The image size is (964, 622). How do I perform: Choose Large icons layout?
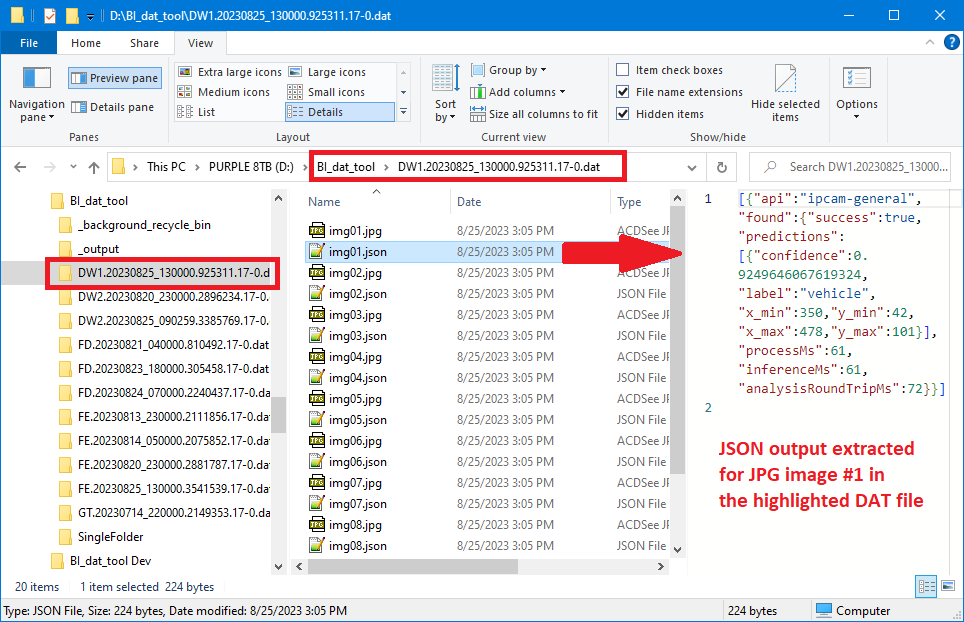(327, 72)
